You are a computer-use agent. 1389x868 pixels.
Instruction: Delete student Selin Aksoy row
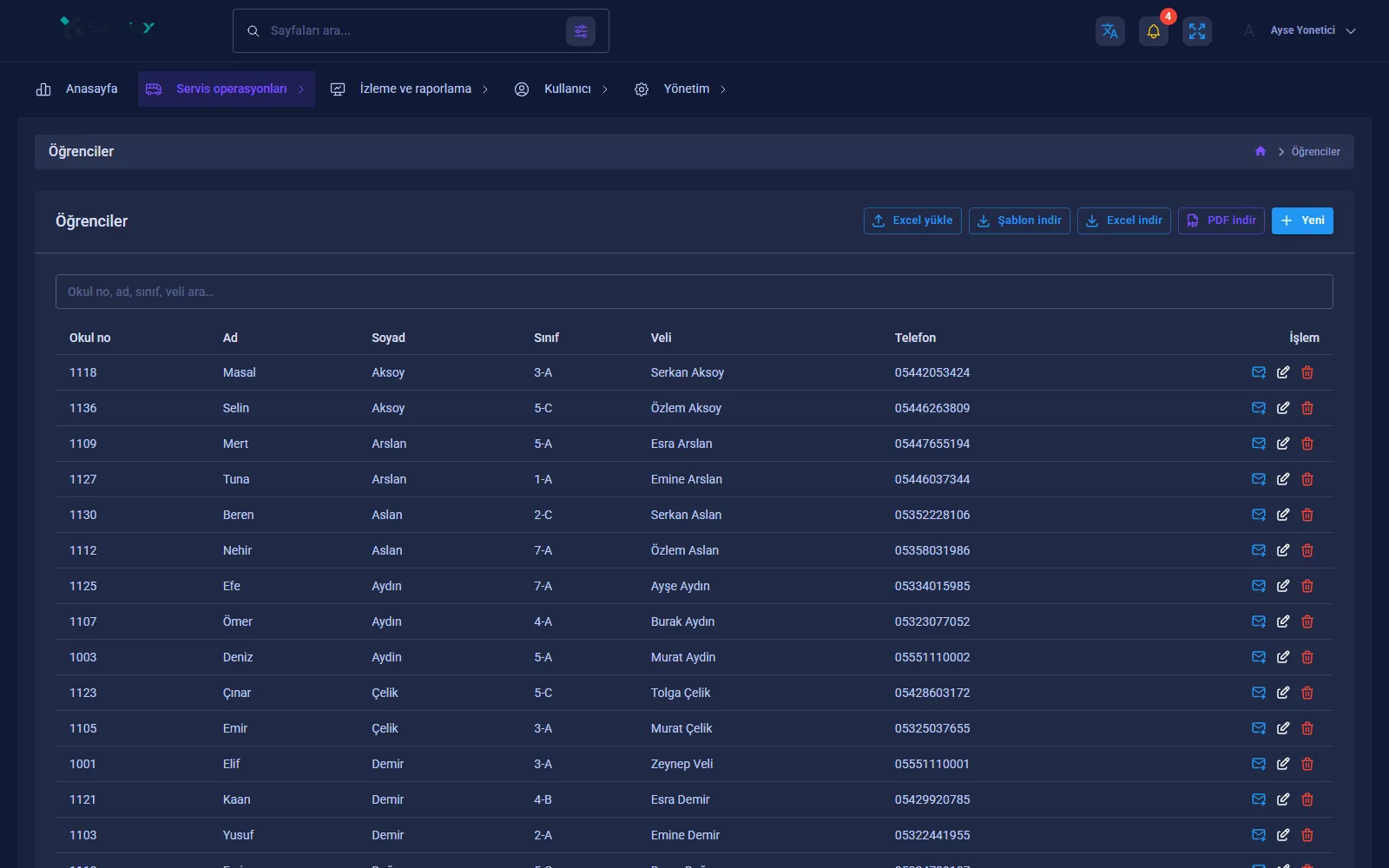coord(1307,408)
